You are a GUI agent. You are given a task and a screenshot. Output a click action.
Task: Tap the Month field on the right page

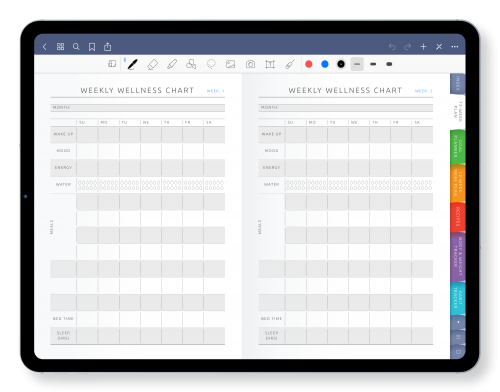(346, 108)
